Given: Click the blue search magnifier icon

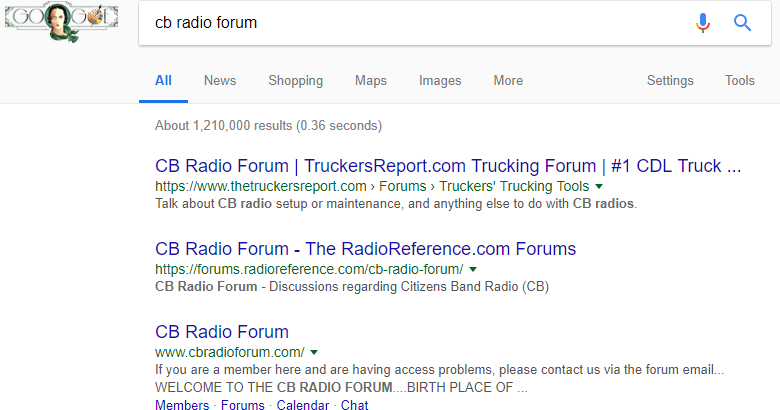Looking at the screenshot, I should 742,23.
